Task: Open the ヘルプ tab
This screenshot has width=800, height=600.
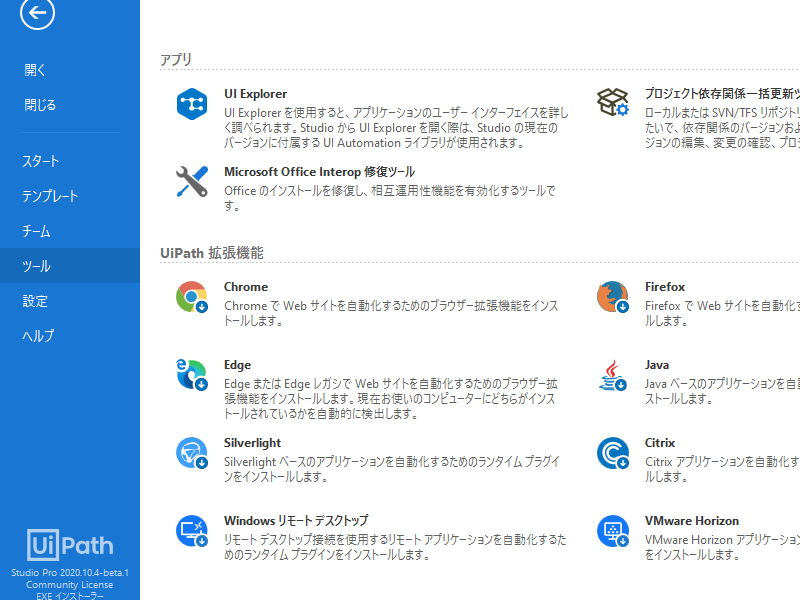Action: click(x=38, y=336)
